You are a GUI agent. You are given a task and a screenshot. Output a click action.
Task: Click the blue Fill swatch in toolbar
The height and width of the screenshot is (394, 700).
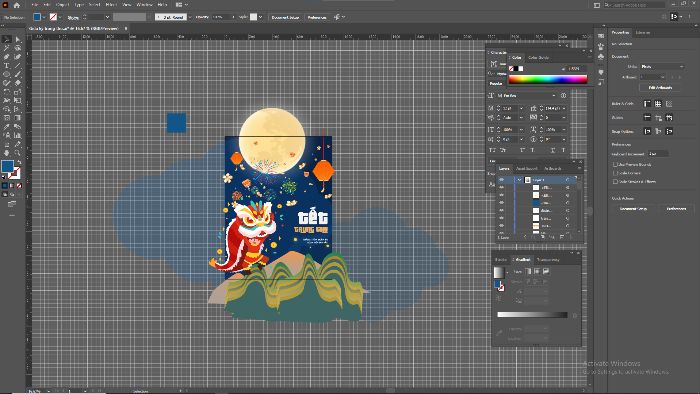(x=8, y=166)
